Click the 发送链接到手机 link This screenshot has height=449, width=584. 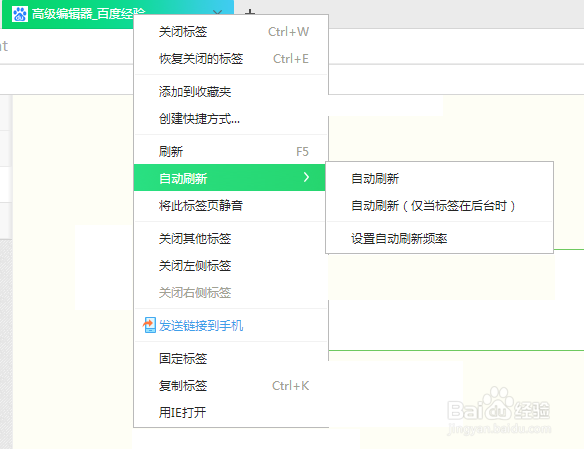point(201,326)
